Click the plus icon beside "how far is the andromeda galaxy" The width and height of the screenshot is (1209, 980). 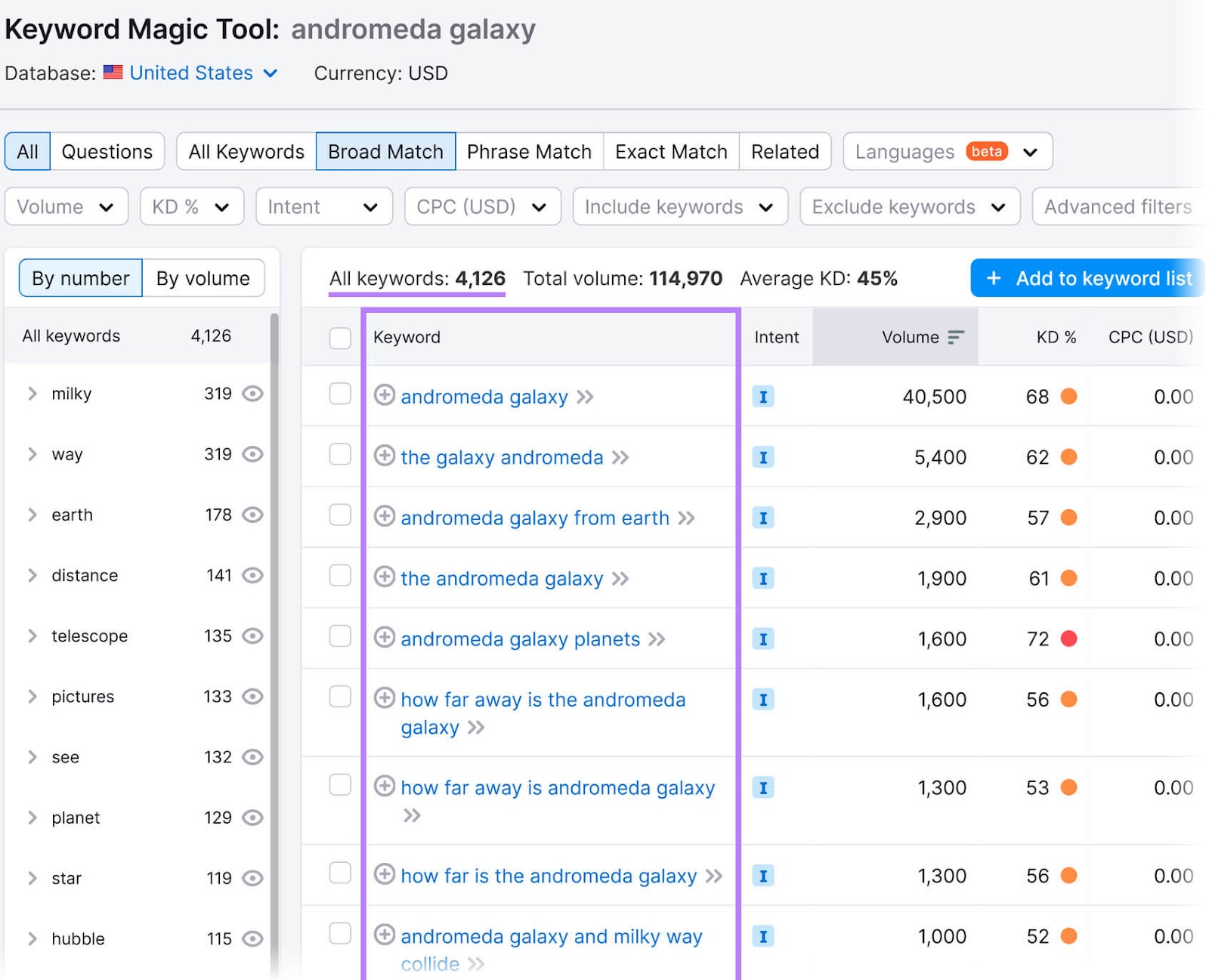click(385, 876)
